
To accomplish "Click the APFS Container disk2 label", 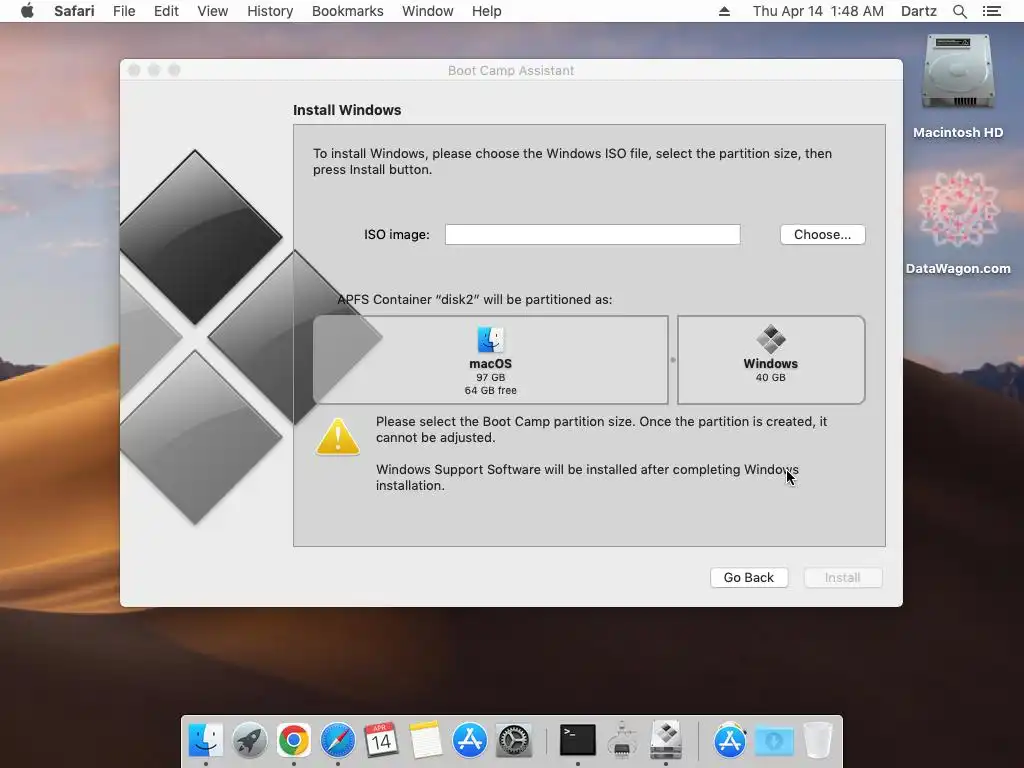I will coord(475,300).
